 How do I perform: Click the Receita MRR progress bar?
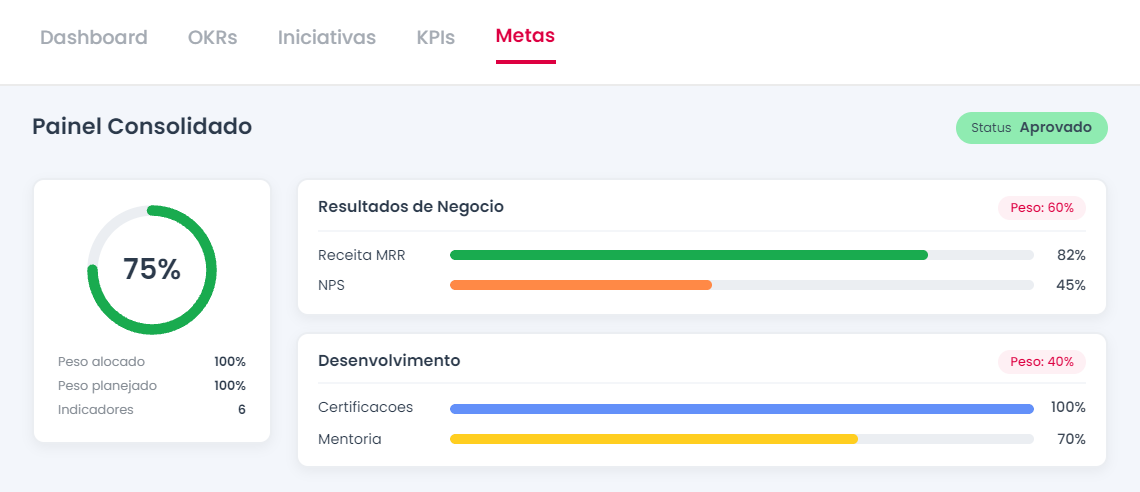742,255
